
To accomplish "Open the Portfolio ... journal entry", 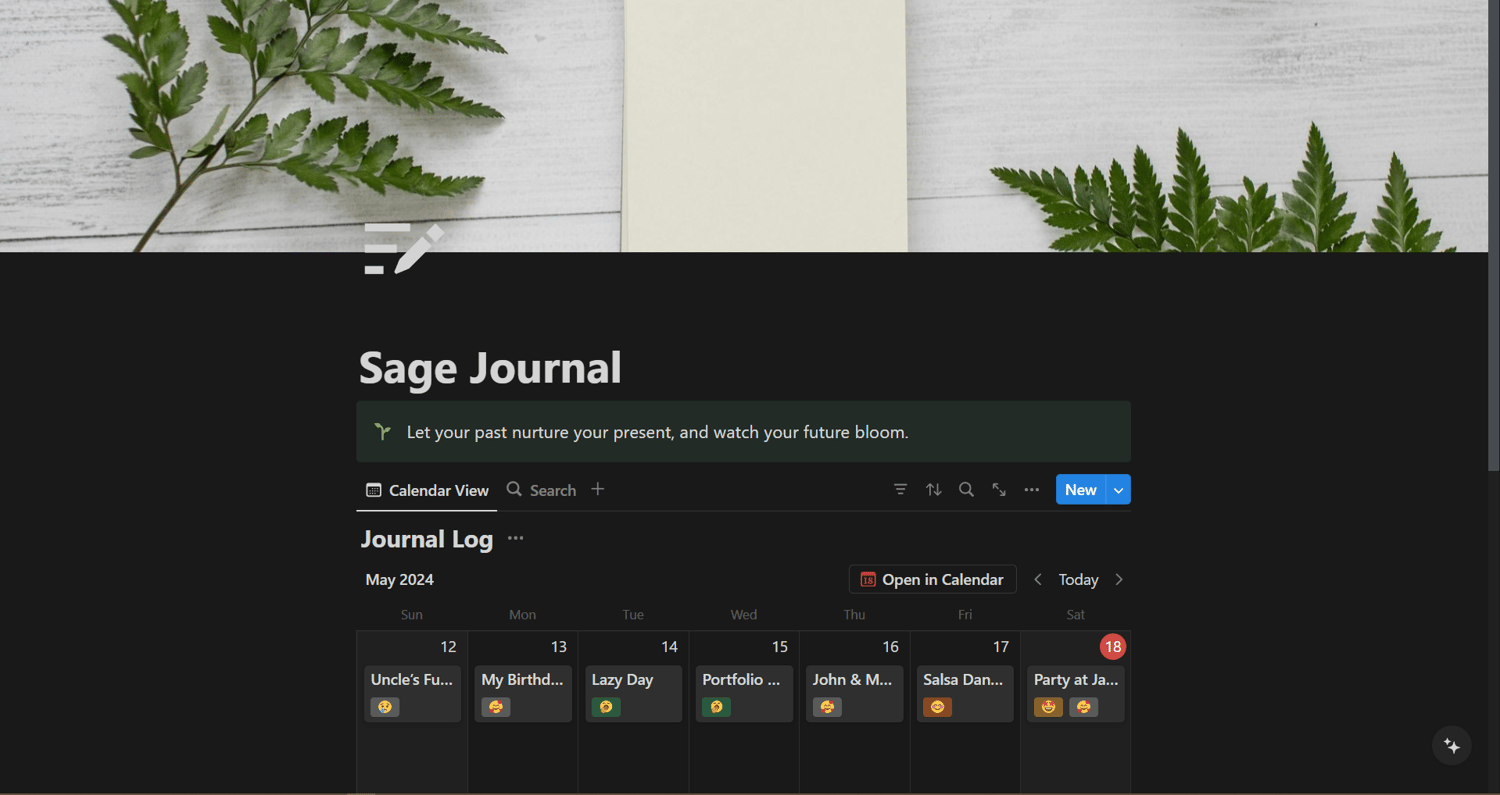I will pyautogui.click(x=744, y=693).
